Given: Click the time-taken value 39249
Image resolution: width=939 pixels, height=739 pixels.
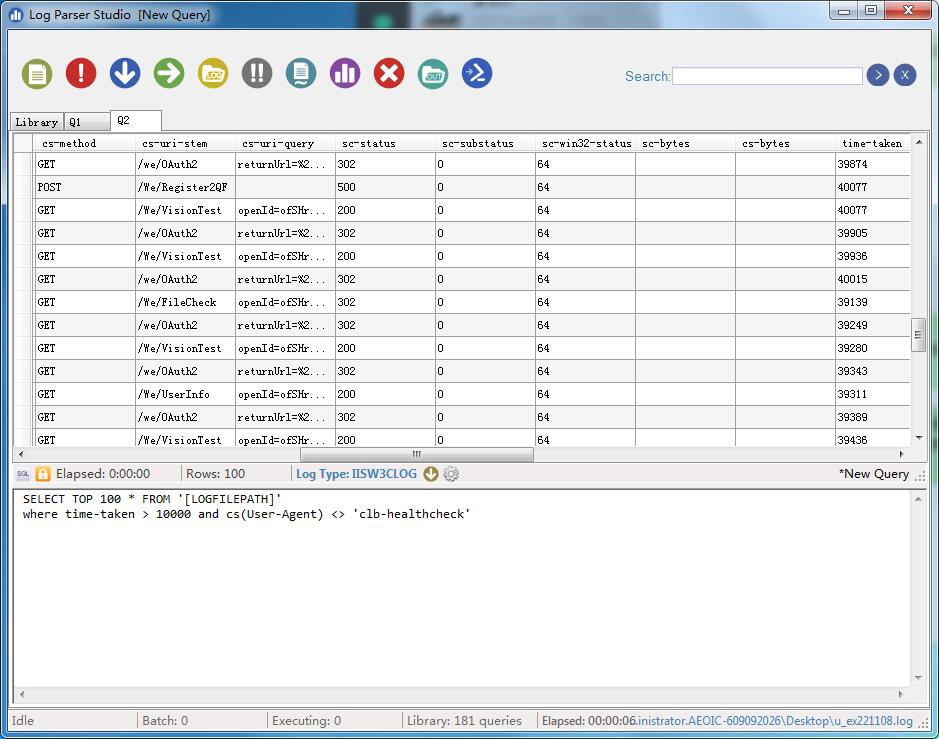Looking at the screenshot, I should [873, 325].
